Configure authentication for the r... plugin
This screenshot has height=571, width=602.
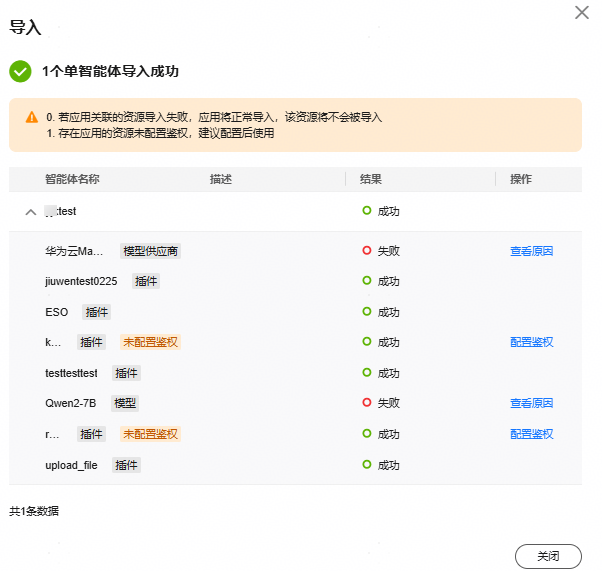(x=531, y=434)
